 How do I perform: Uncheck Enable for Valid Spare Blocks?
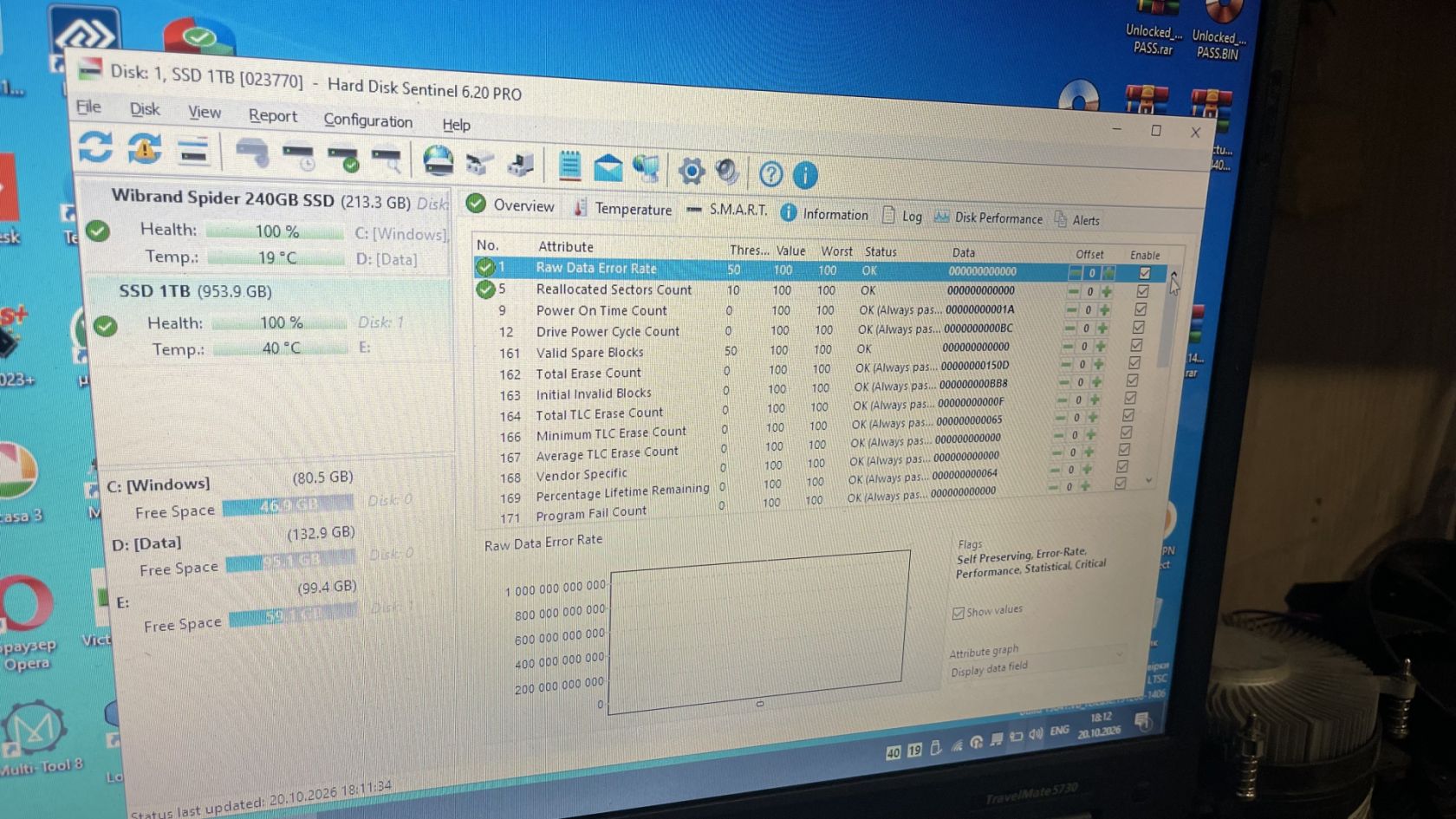pyautogui.click(x=1136, y=345)
